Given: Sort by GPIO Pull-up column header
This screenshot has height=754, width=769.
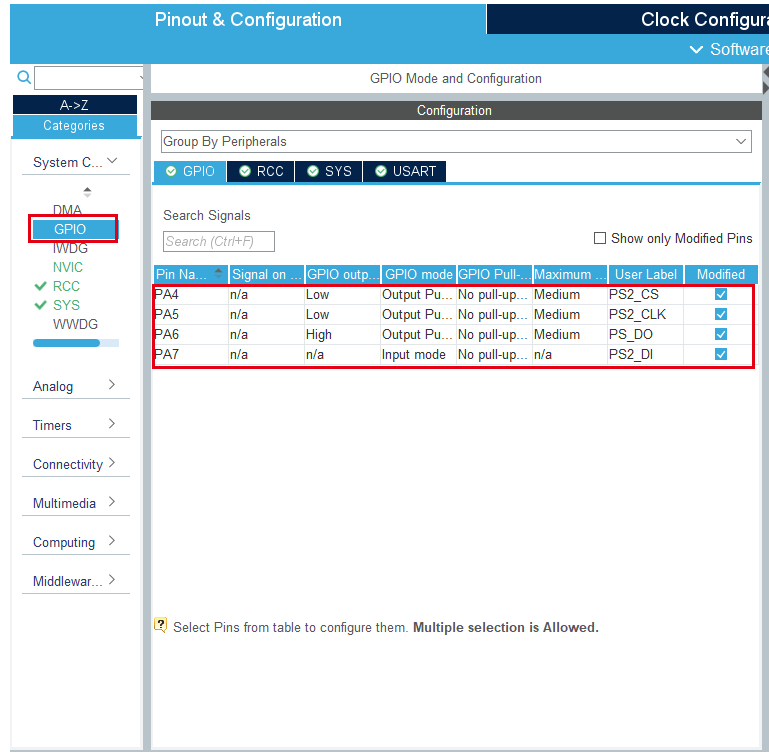Looking at the screenshot, I should click(494, 274).
